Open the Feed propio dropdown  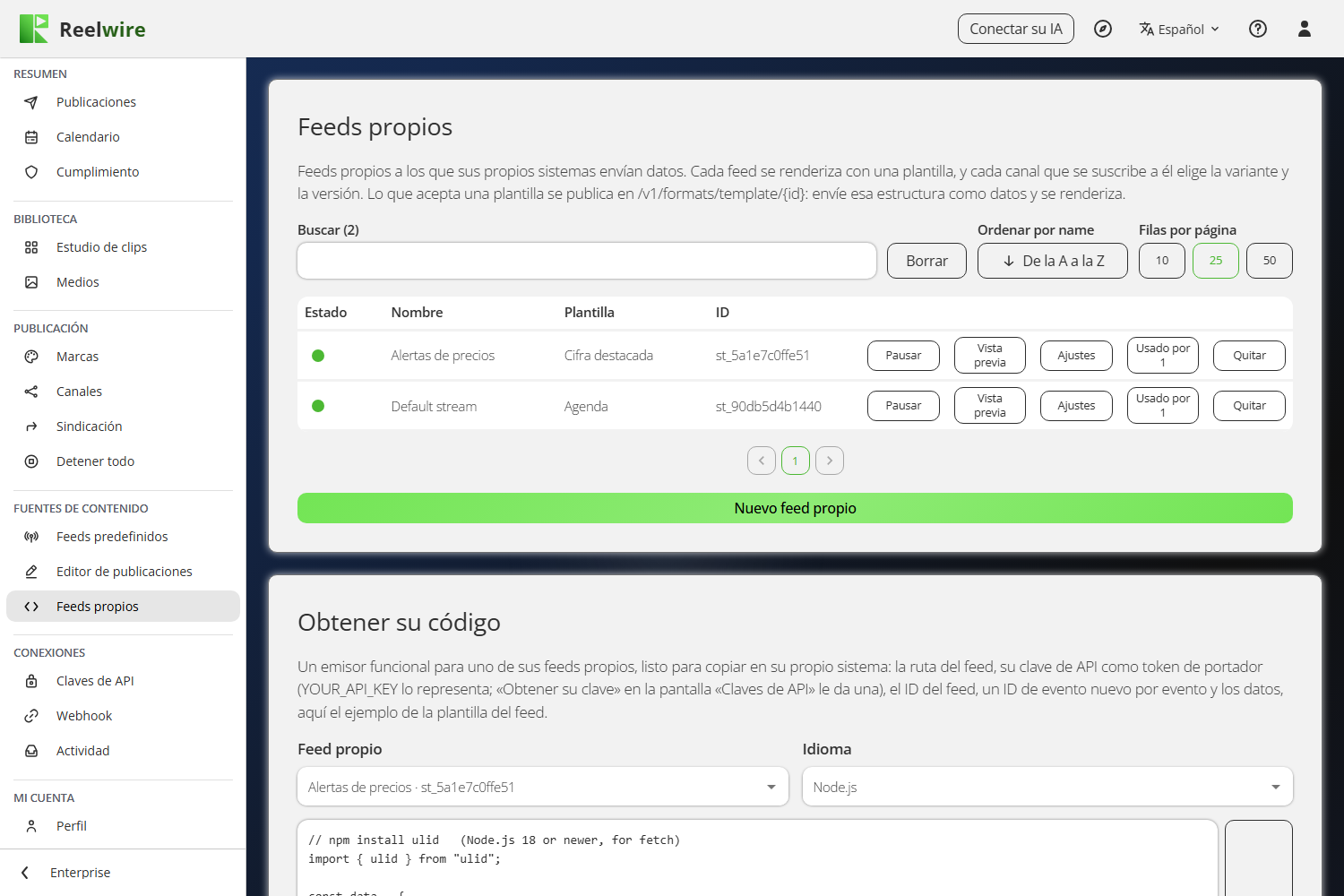click(x=543, y=787)
